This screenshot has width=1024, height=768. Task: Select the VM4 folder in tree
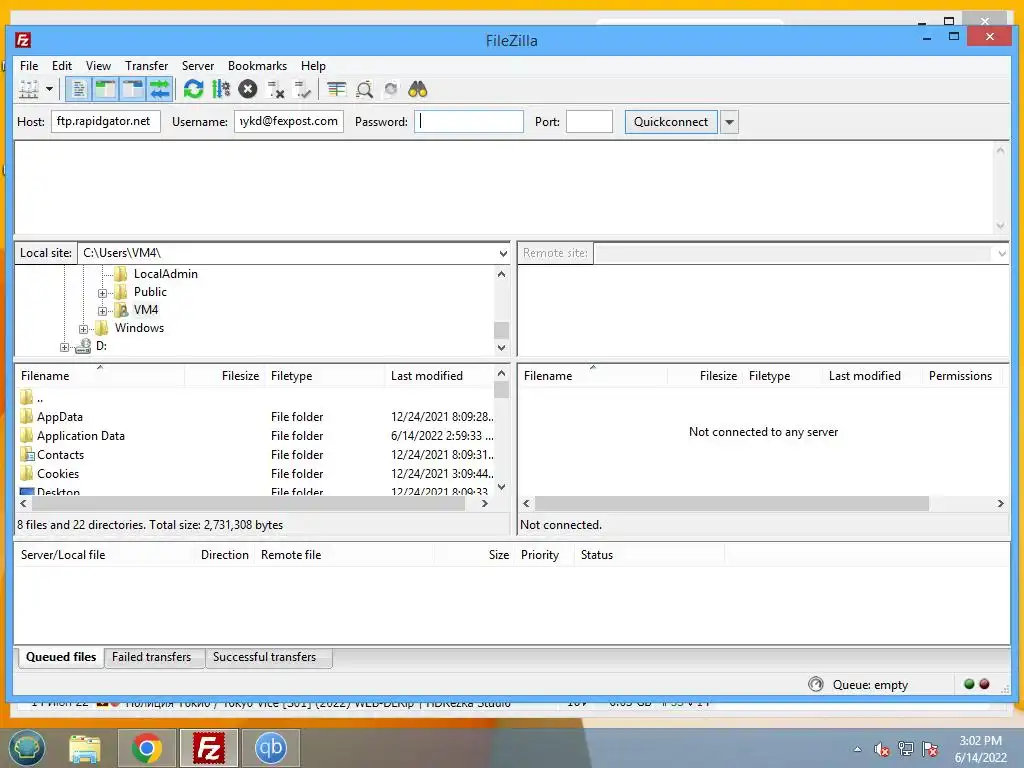tap(146, 310)
